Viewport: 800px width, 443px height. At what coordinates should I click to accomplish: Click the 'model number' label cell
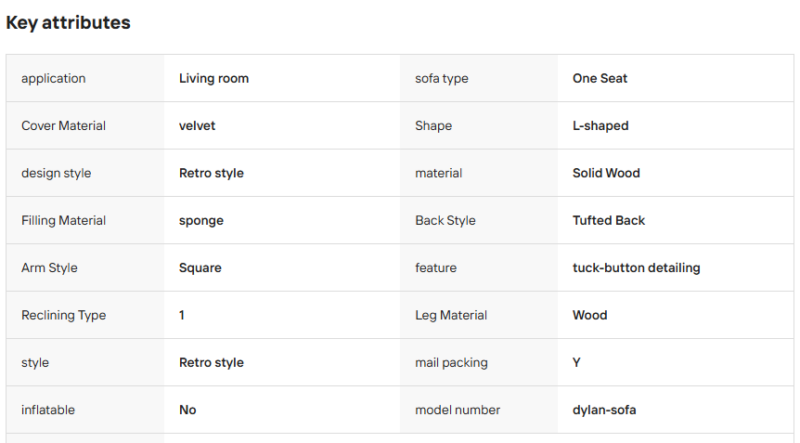click(x=479, y=410)
